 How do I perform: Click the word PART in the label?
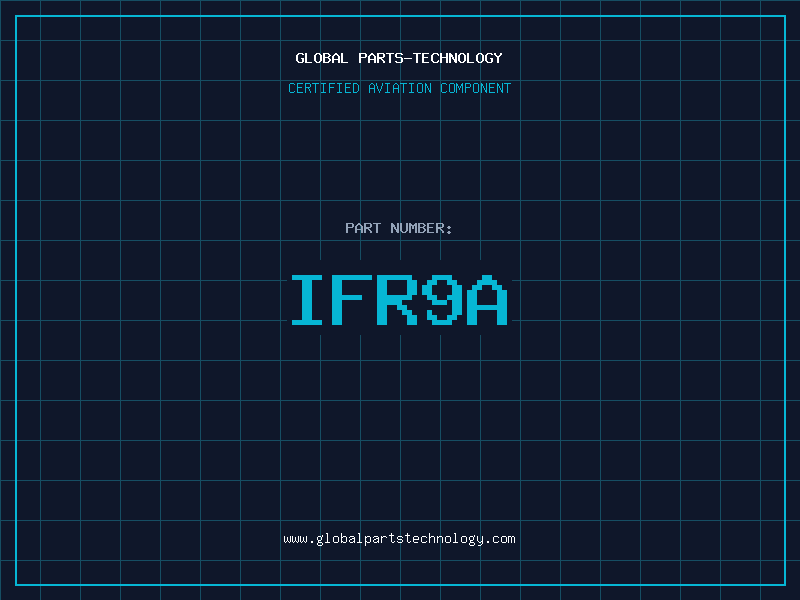point(363,228)
